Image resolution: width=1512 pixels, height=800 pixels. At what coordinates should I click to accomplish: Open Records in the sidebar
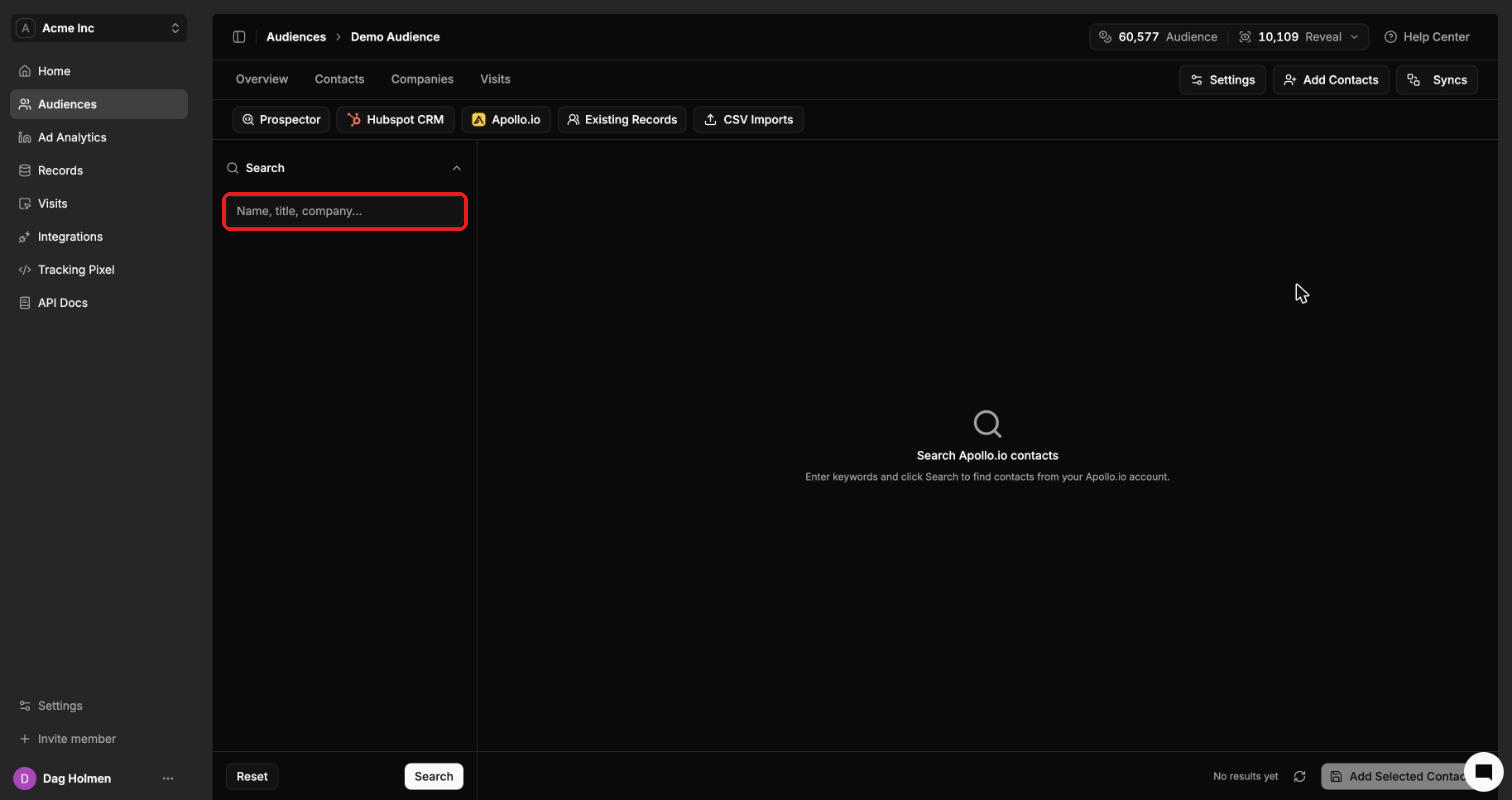pos(99,170)
